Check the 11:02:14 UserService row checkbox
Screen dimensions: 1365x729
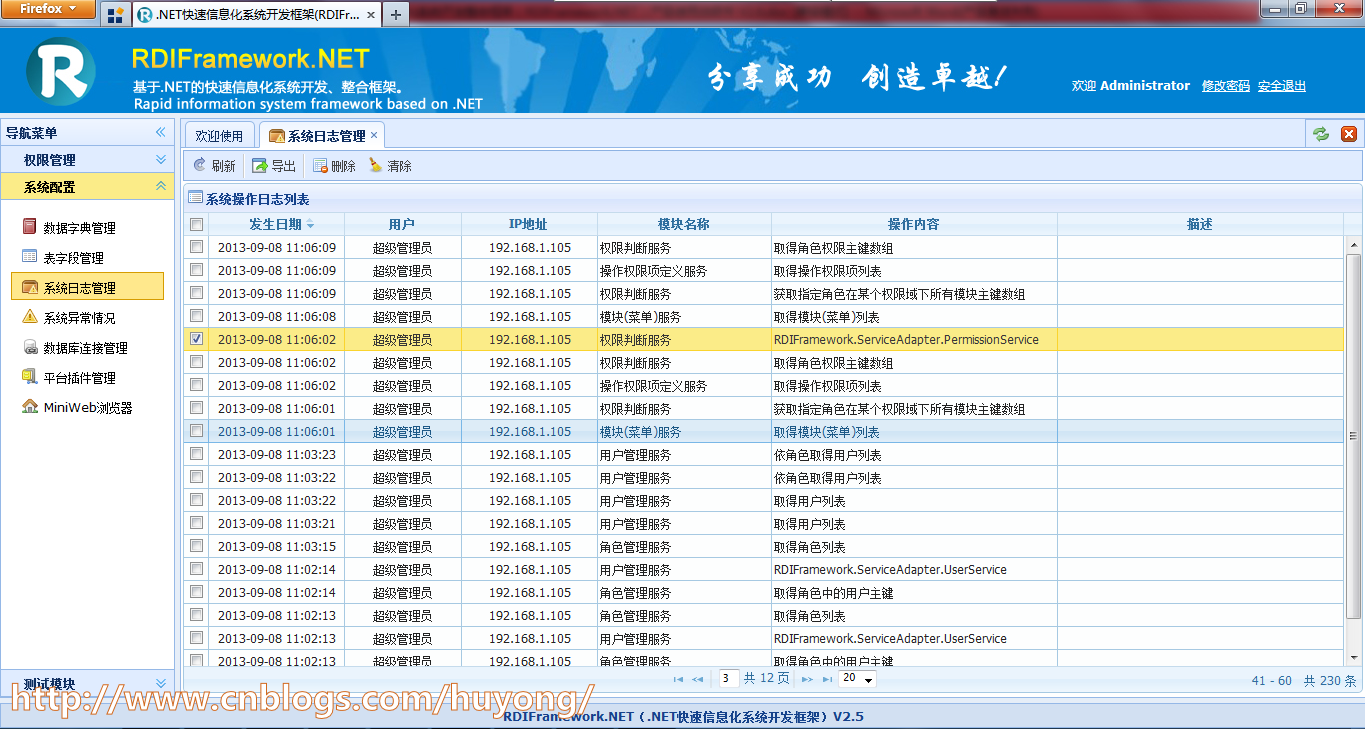(197, 569)
